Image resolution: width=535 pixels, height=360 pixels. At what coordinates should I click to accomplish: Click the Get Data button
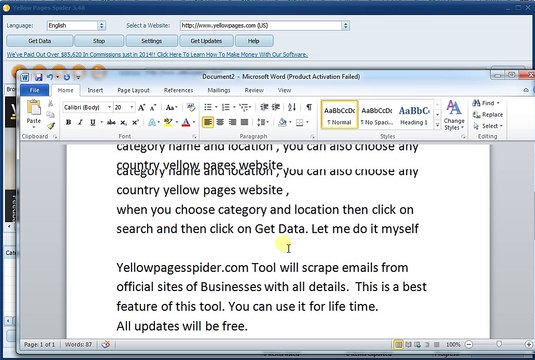[40, 41]
